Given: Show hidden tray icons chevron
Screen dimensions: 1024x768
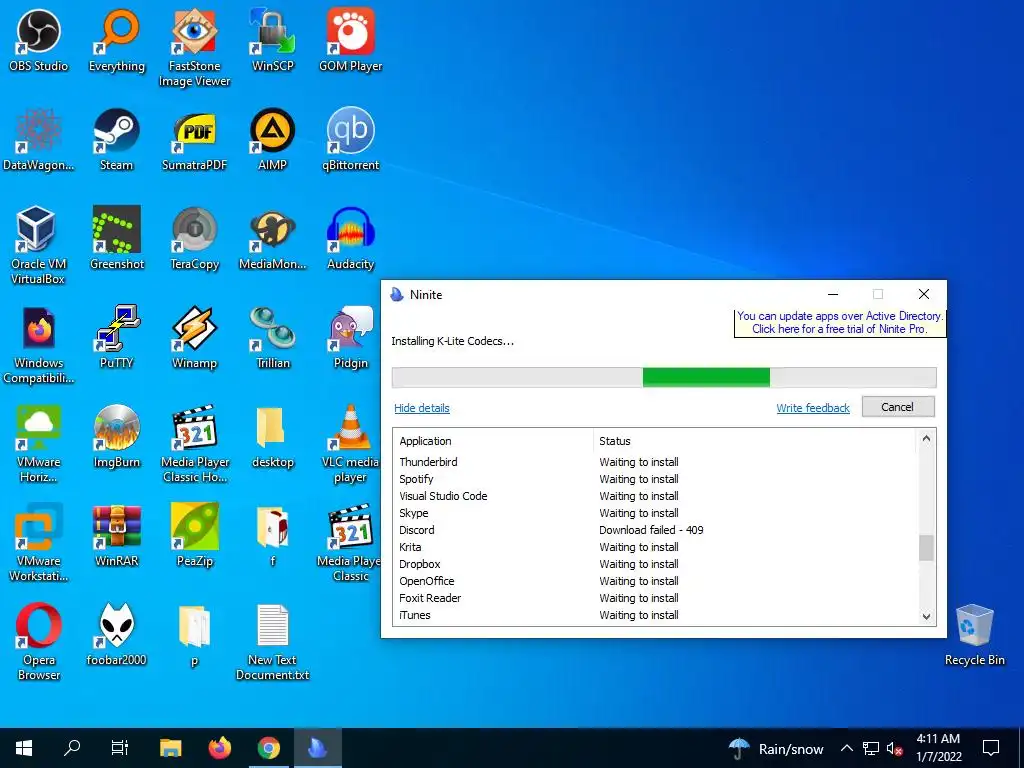Looking at the screenshot, I should (846, 748).
